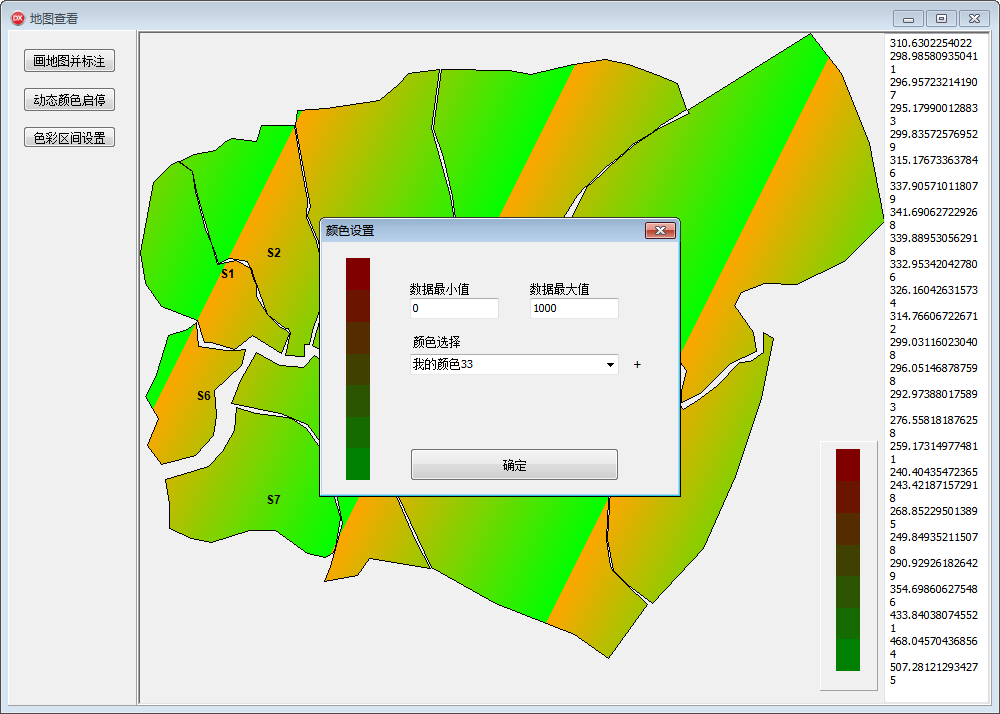The image size is (1000, 714).
Task: Select value 341.690627229268 in list
Action: [934, 219]
